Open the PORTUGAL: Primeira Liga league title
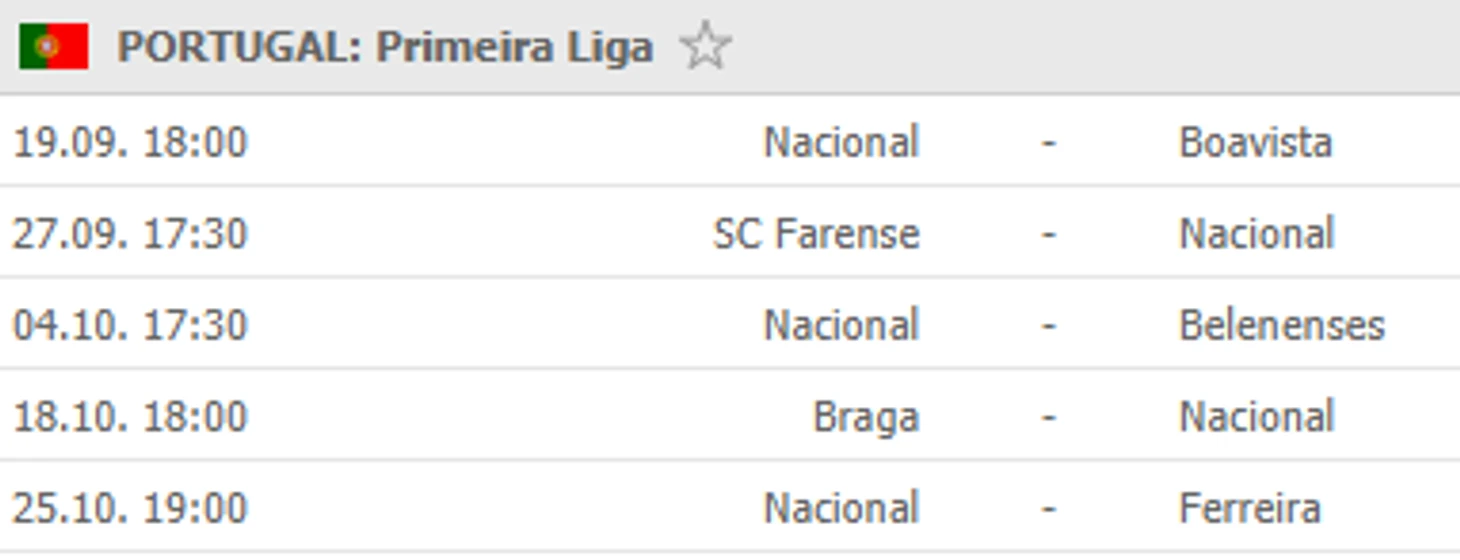Image resolution: width=1460 pixels, height=560 pixels. pos(385,47)
